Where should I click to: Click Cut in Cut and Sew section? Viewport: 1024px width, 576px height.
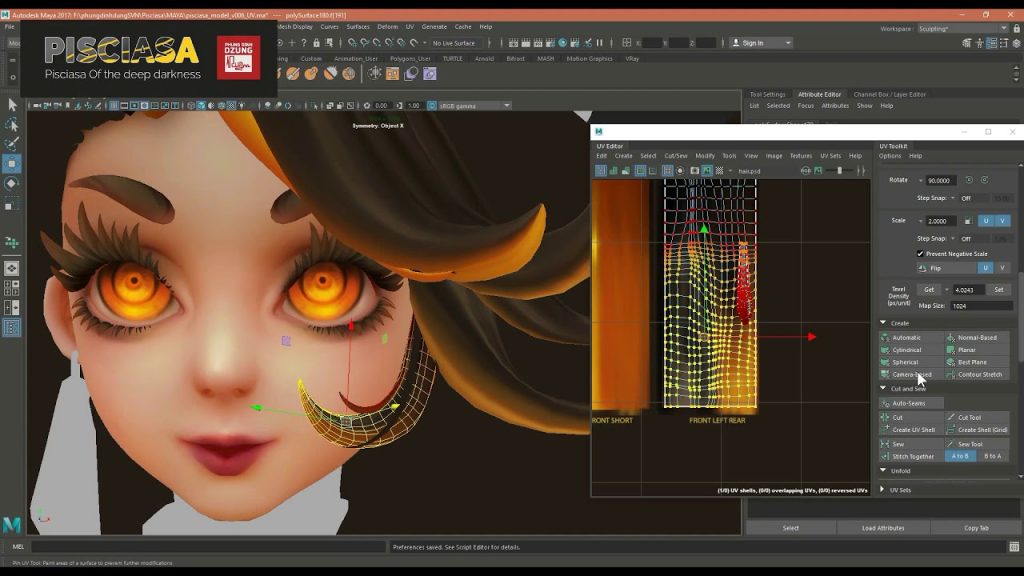pos(911,417)
